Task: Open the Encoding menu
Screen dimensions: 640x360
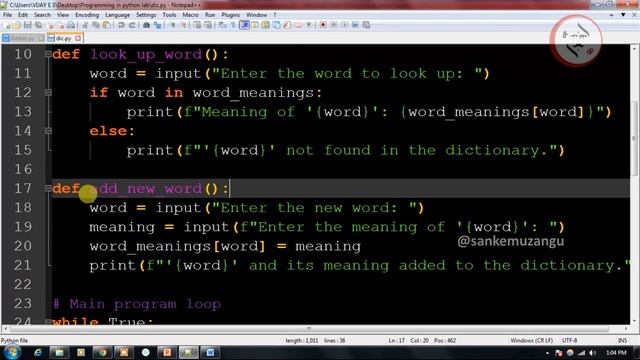Action: point(87,15)
